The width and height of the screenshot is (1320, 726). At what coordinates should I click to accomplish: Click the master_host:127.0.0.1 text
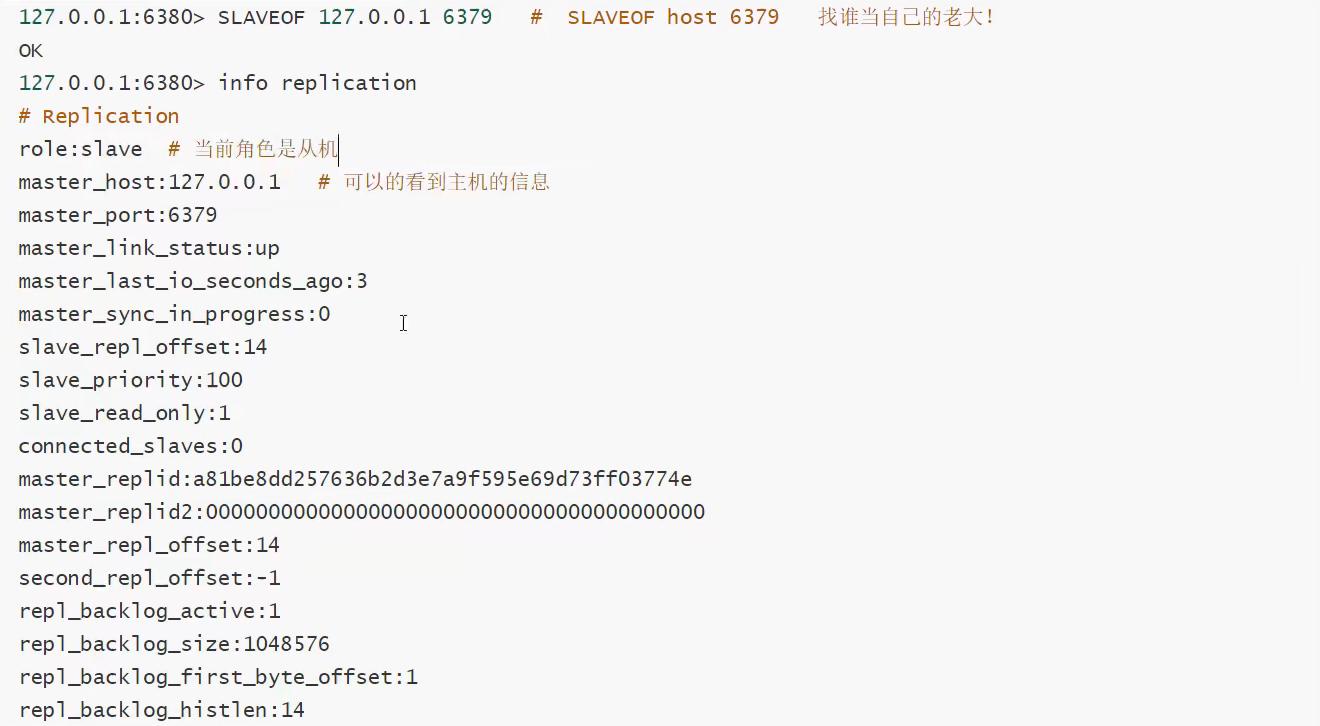click(149, 182)
